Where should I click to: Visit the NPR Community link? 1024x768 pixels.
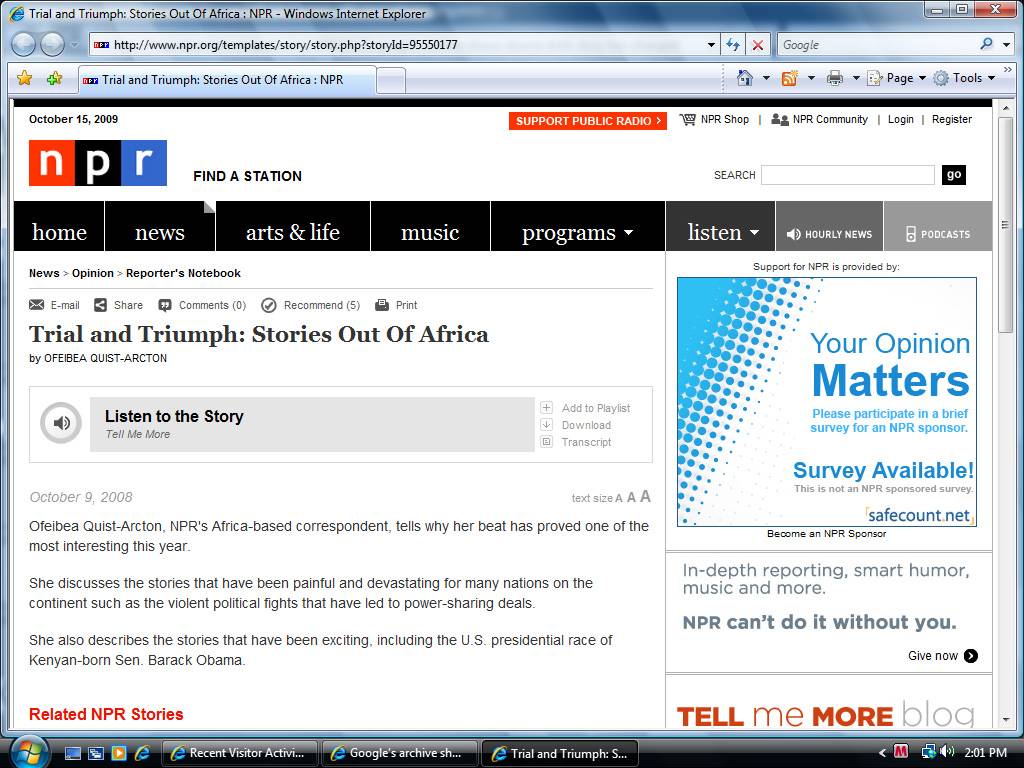(820, 120)
